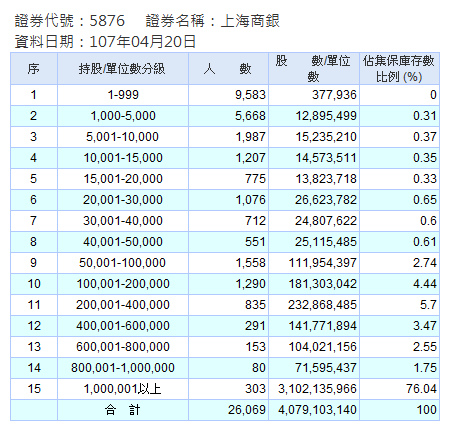Select the 800,001-1,000,000 range cell
The width and height of the screenshot is (449, 430).
(123, 368)
